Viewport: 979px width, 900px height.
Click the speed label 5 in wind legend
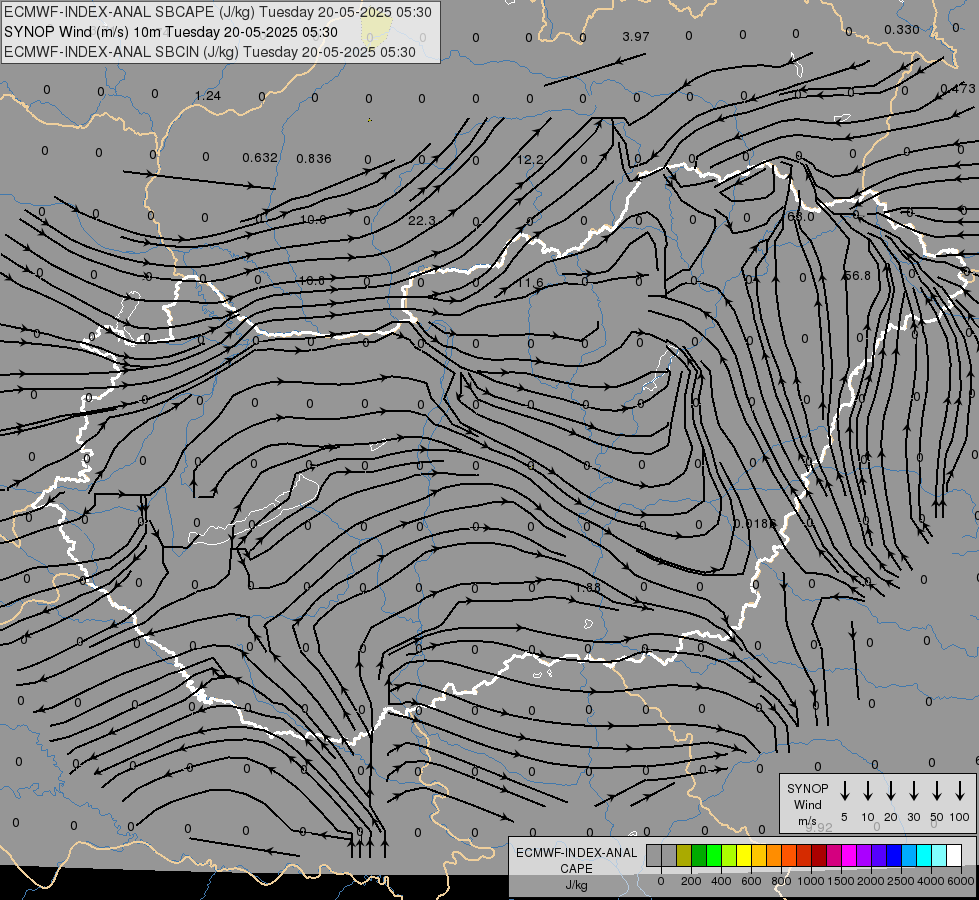click(844, 817)
